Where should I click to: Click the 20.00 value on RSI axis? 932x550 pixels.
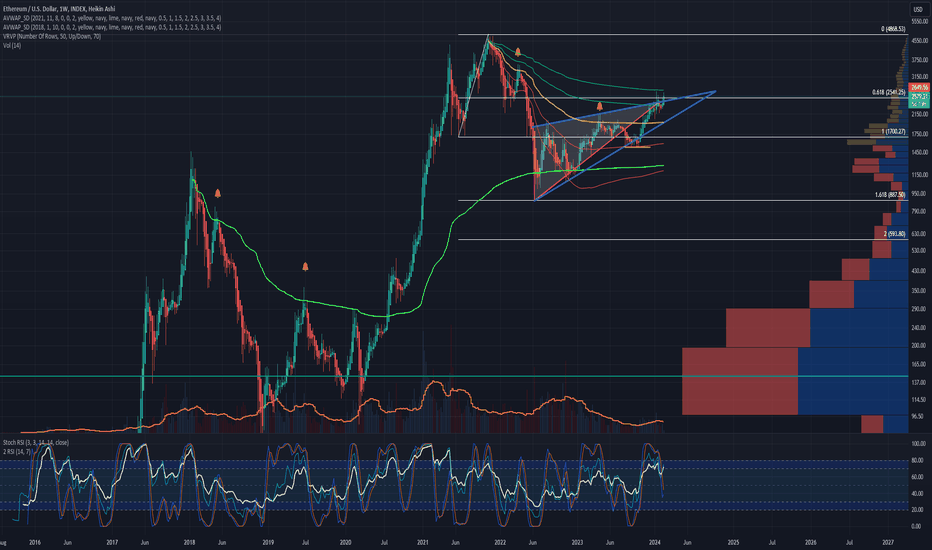[919, 510]
